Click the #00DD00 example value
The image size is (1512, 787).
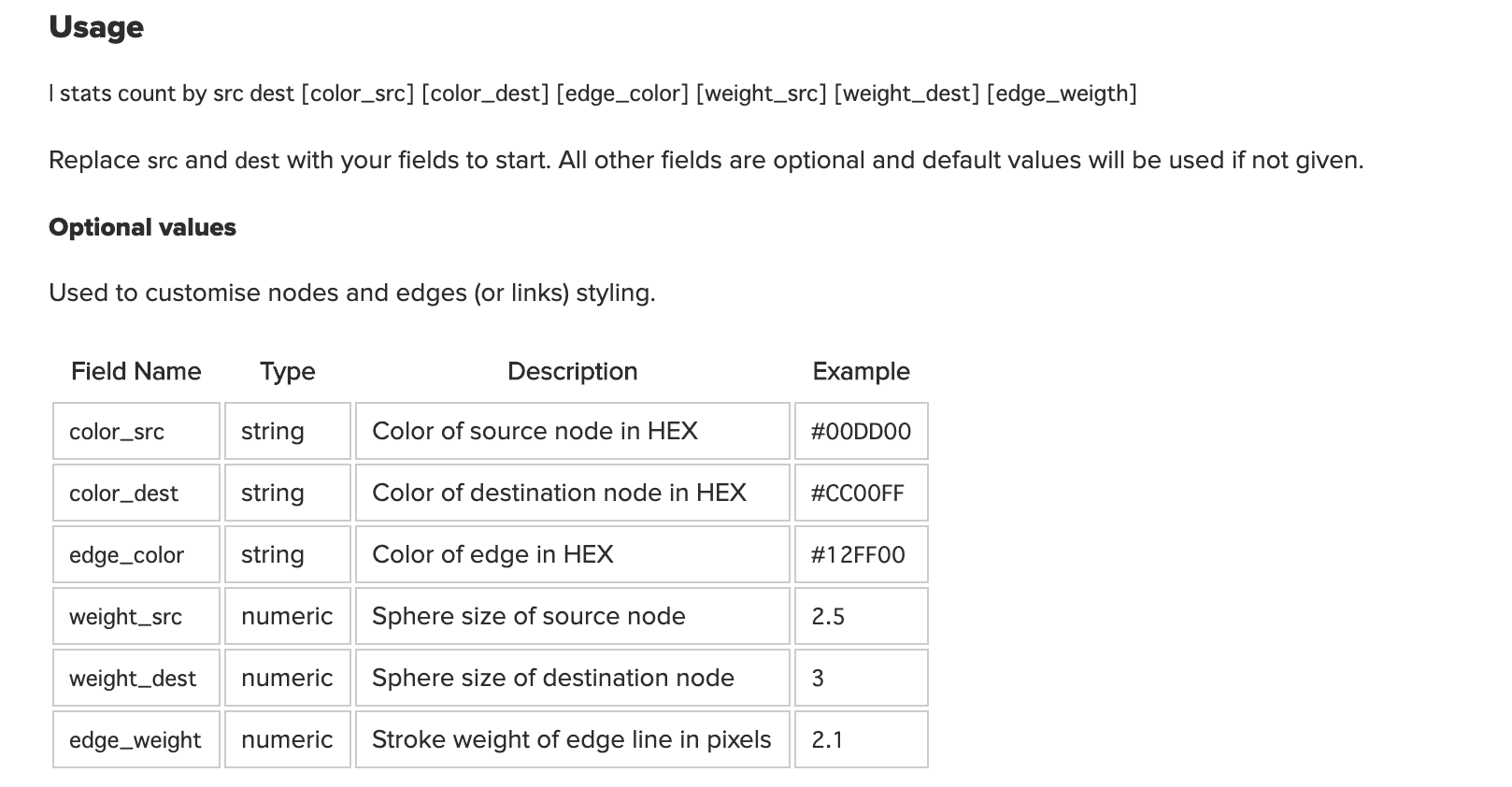click(x=862, y=431)
